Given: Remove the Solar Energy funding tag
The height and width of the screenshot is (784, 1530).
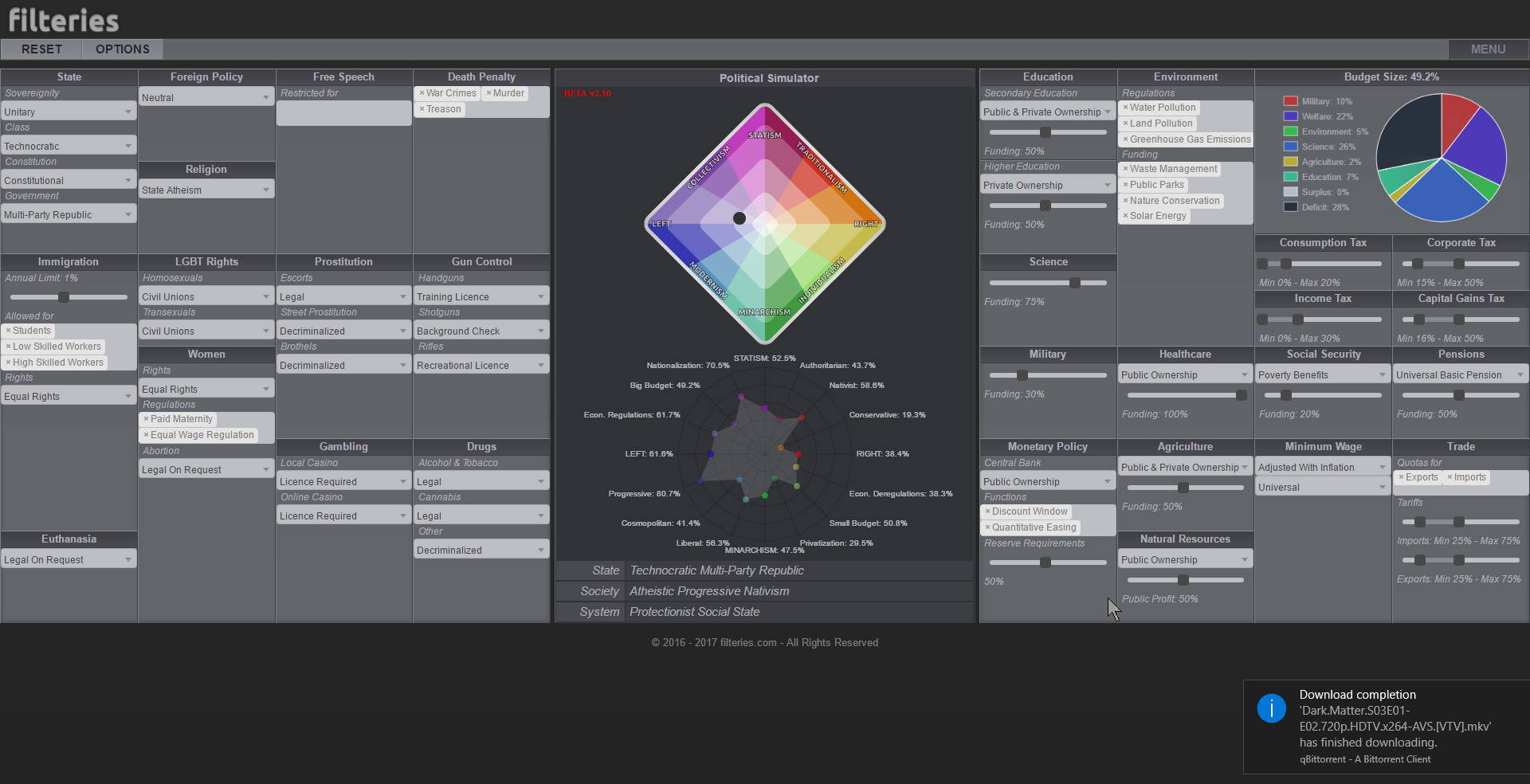Looking at the screenshot, I should pyautogui.click(x=1125, y=216).
